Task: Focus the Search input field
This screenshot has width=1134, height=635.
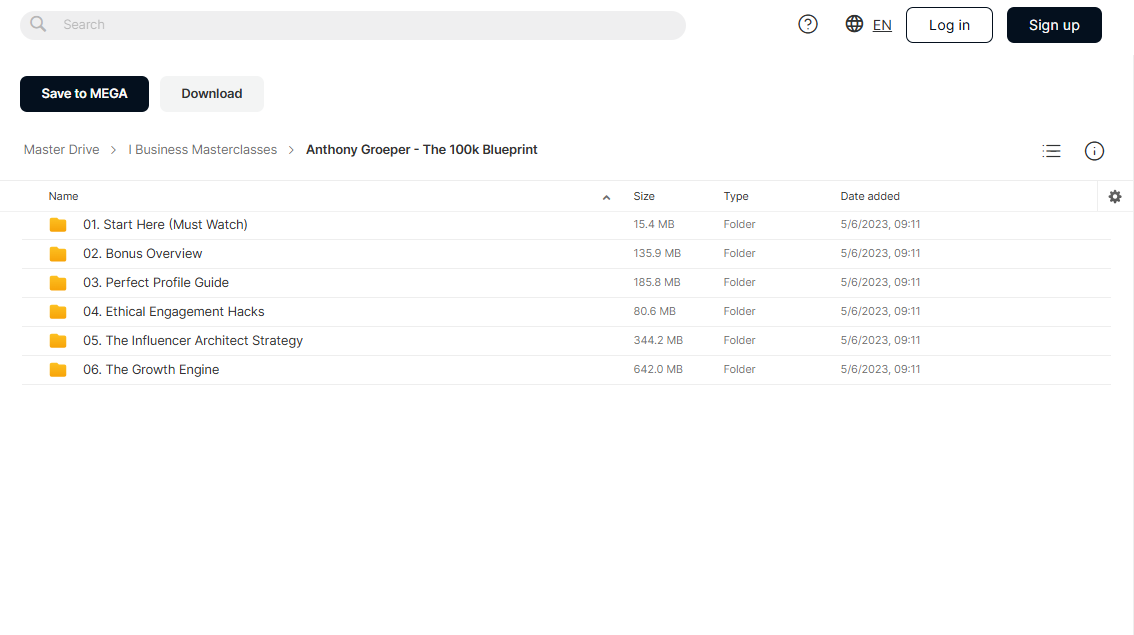Action: click(353, 25)
